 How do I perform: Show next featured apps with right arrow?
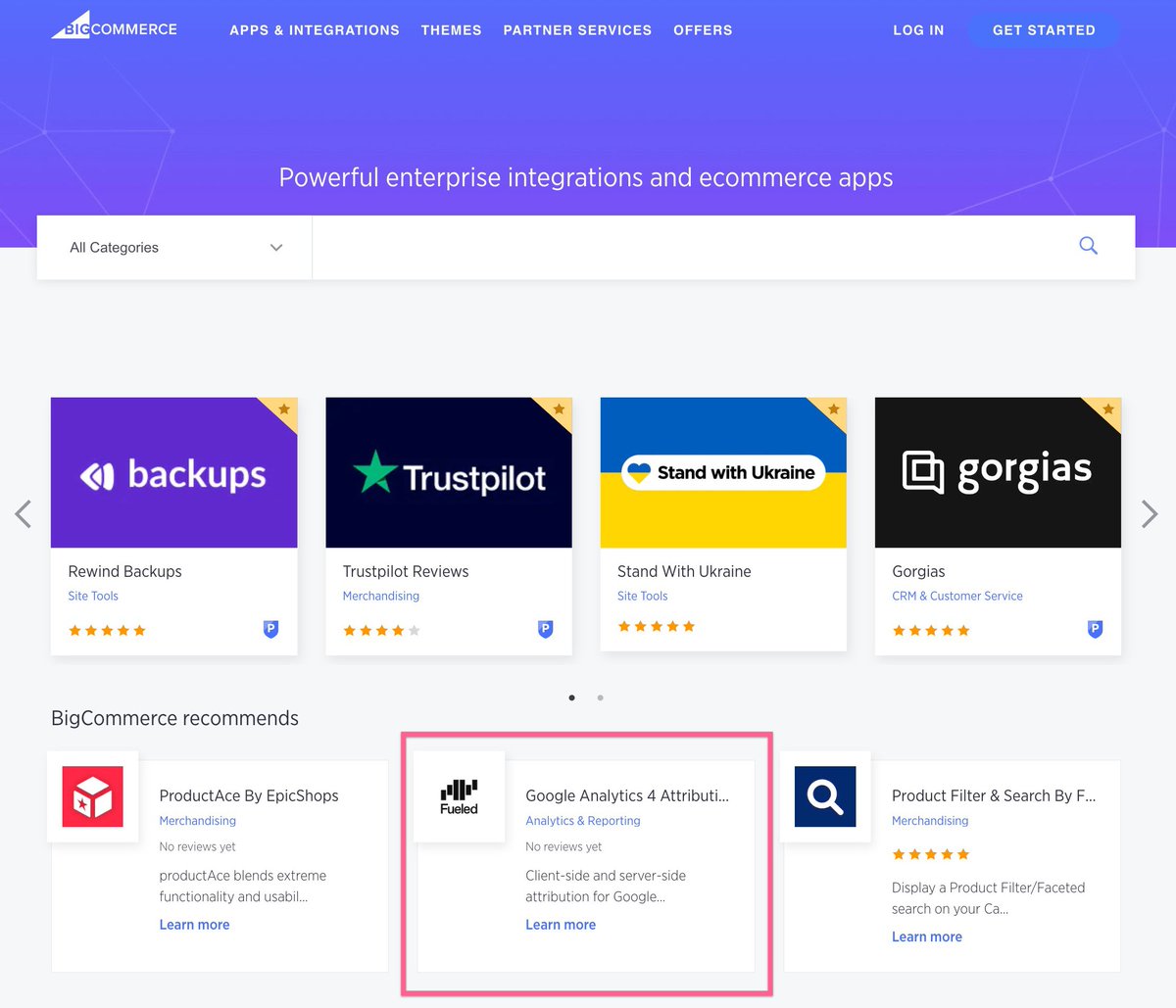coord(1151,513)
